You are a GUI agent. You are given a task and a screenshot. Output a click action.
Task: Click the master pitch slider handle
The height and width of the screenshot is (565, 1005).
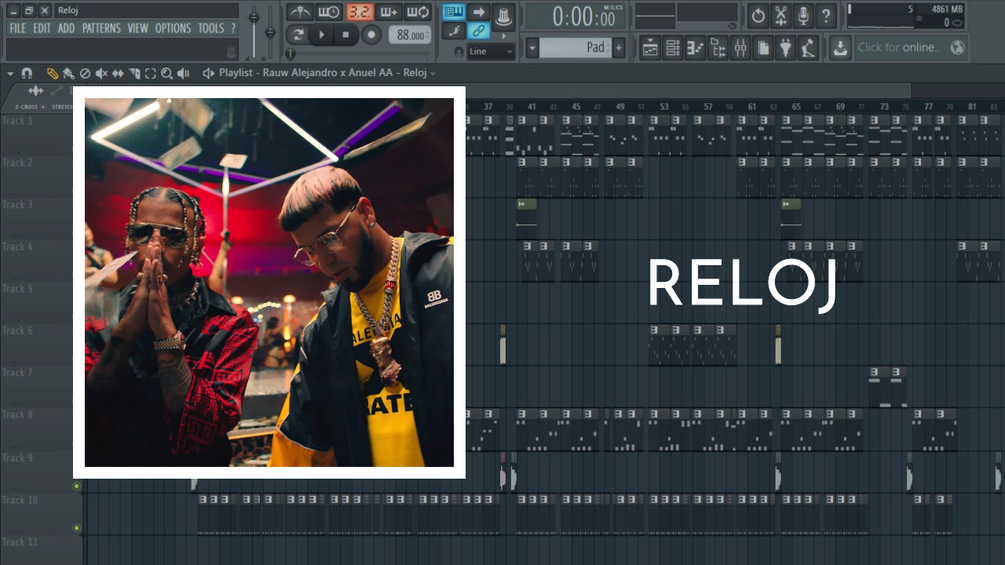click(270, 32)
